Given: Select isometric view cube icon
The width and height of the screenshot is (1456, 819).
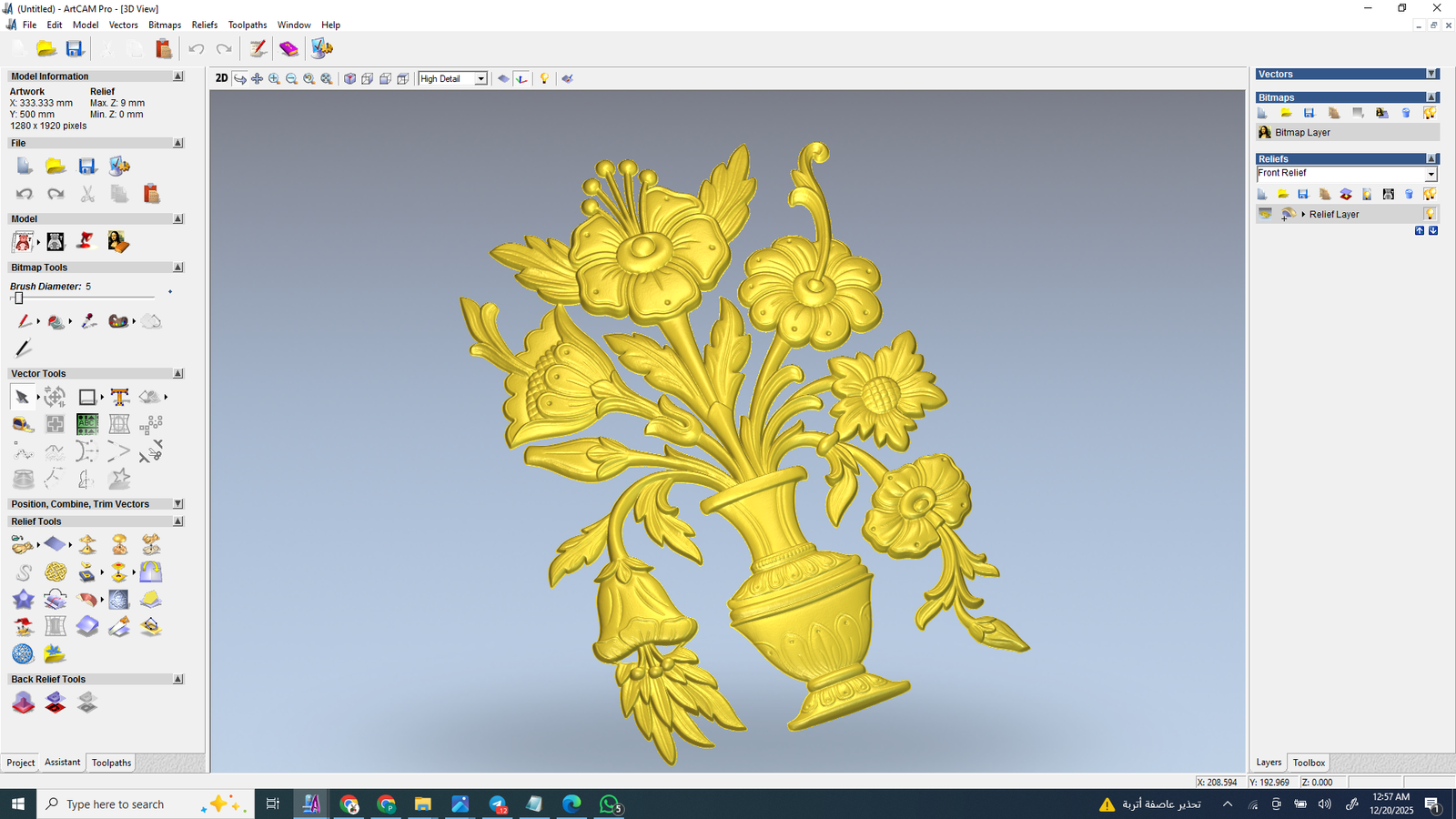Looking at the screenshot, I should [x=349, y=79].
